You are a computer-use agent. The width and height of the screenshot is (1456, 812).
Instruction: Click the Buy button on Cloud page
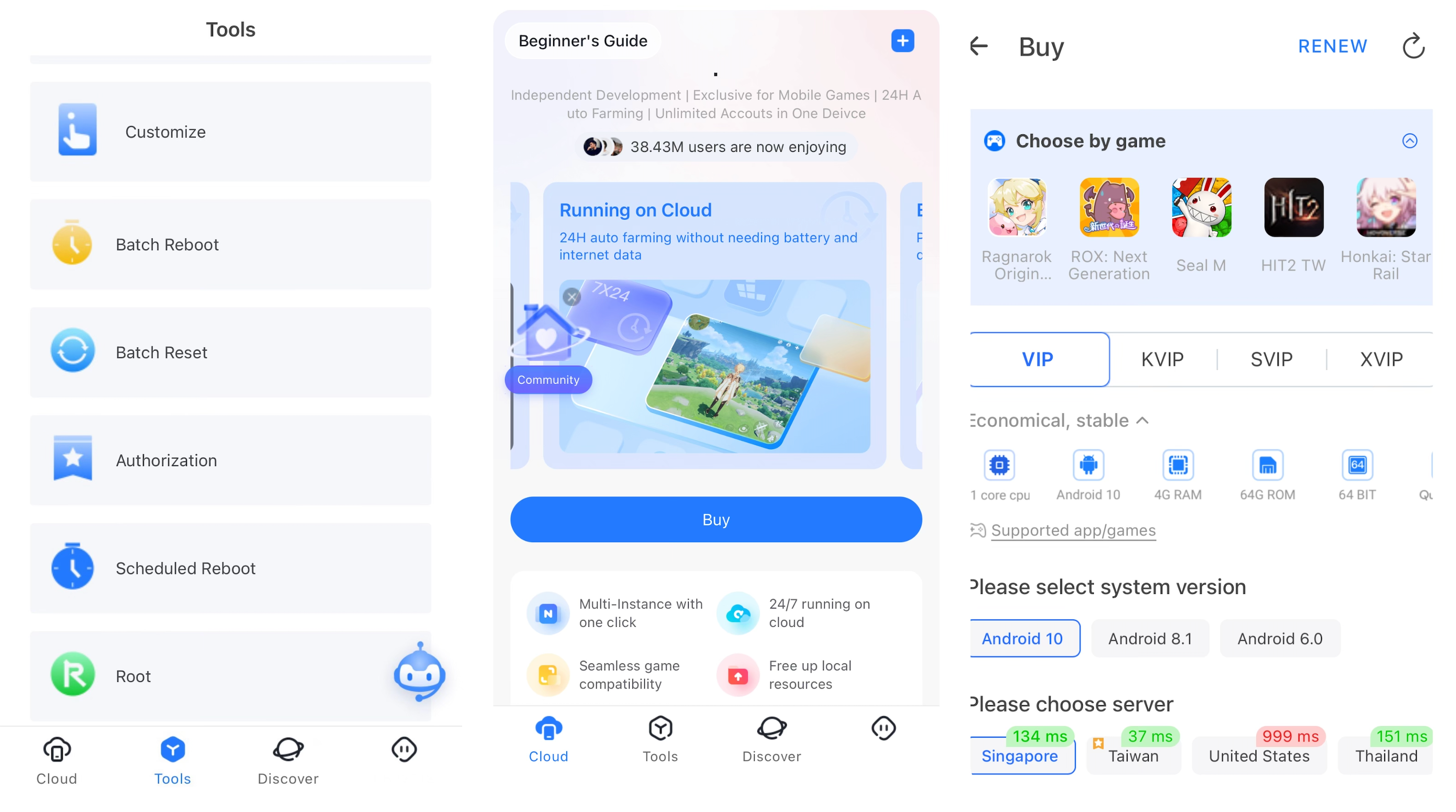tap(716, 519)
